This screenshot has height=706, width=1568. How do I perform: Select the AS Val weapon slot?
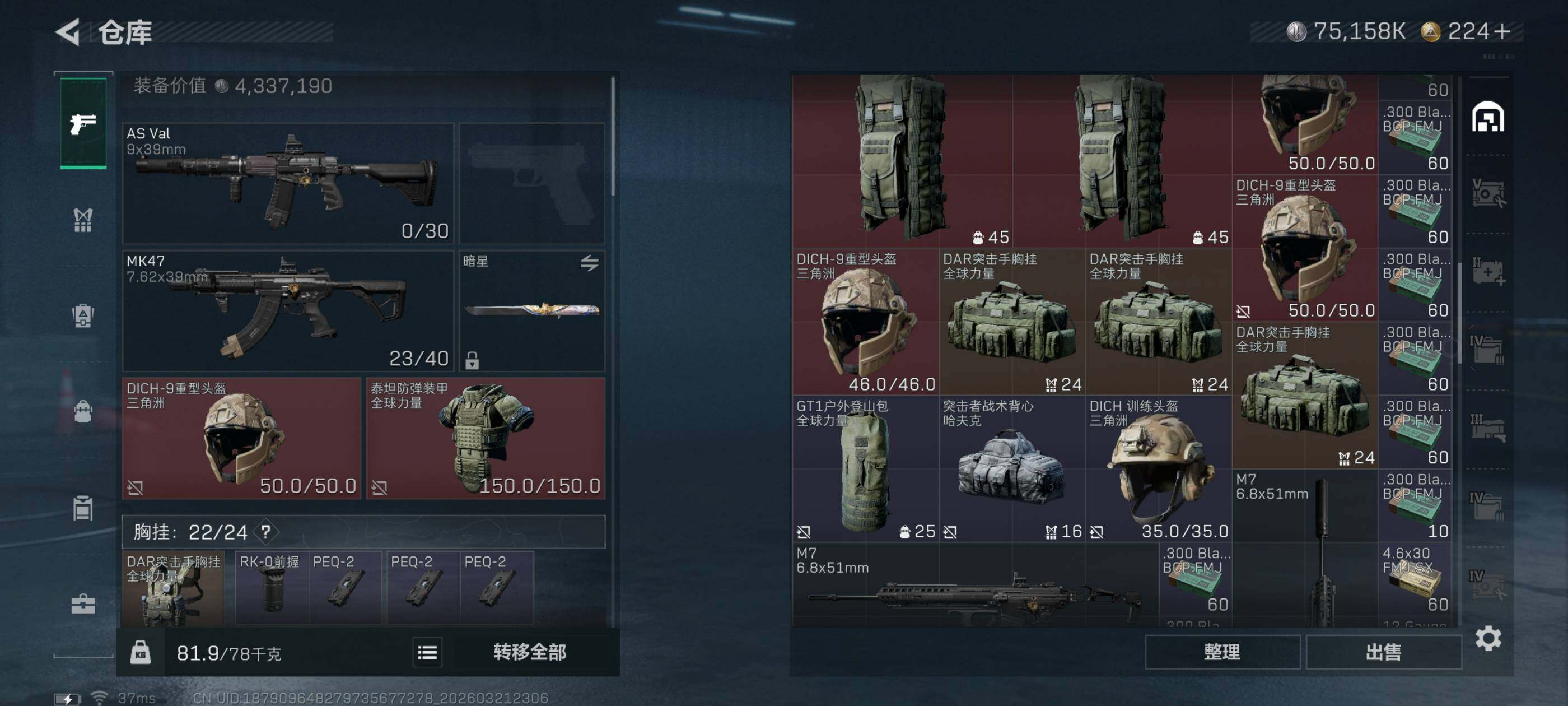288,183
